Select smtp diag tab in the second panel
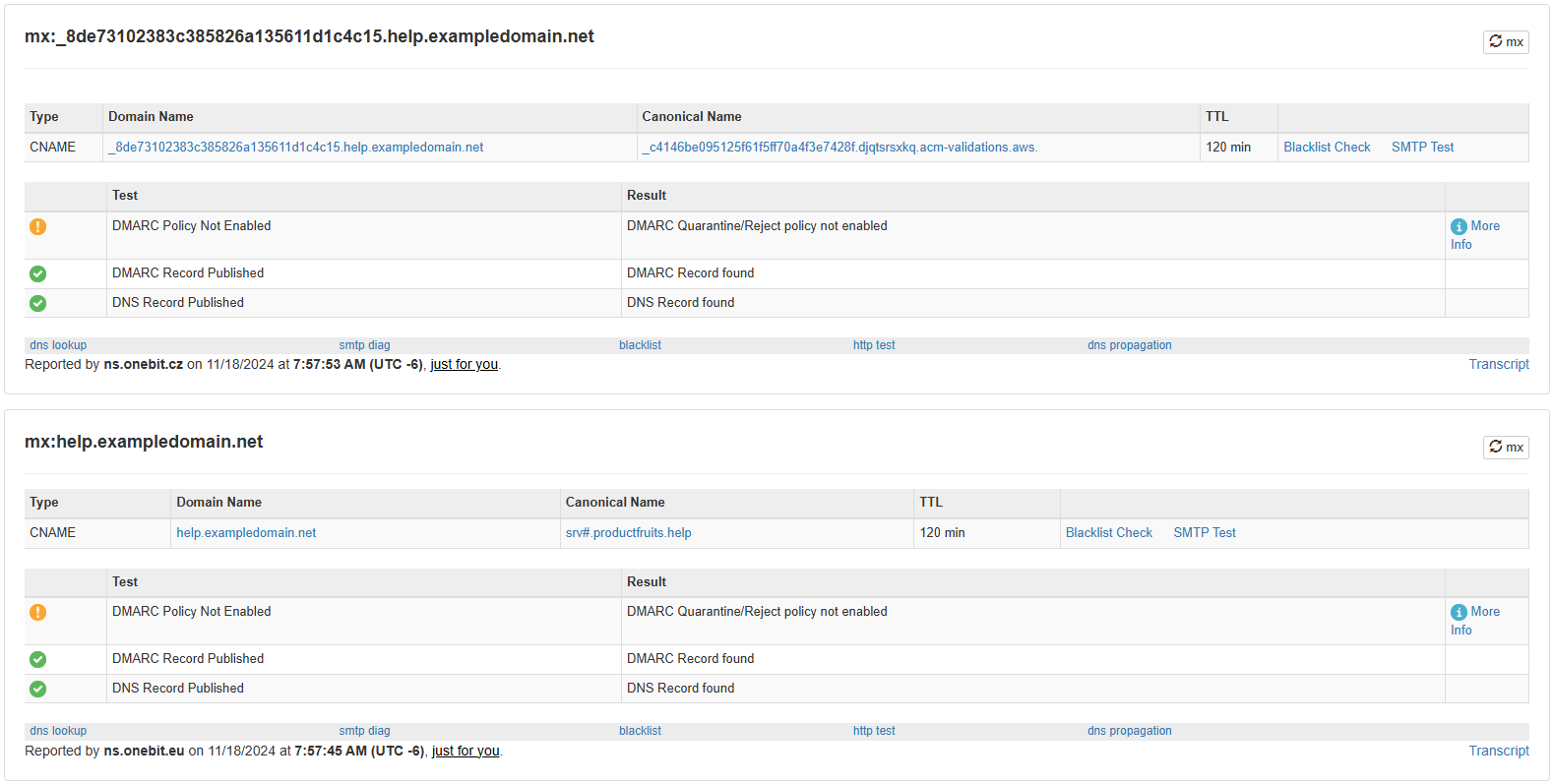 click(x=364, y=731)
